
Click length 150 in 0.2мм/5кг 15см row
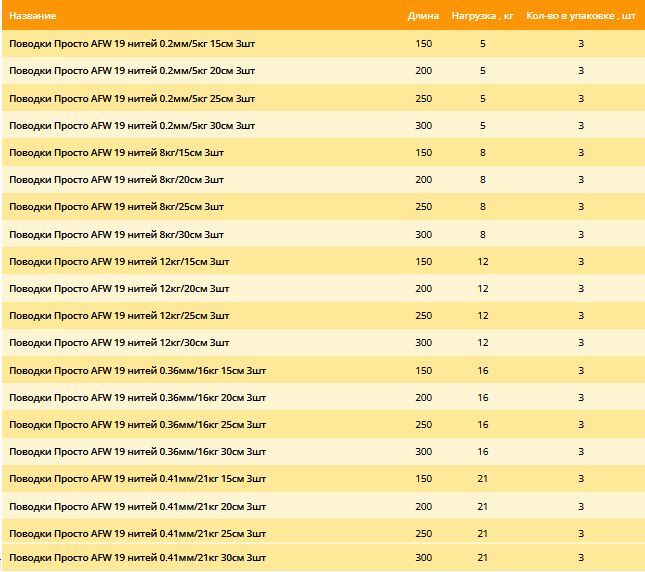[x=423, y=44]
